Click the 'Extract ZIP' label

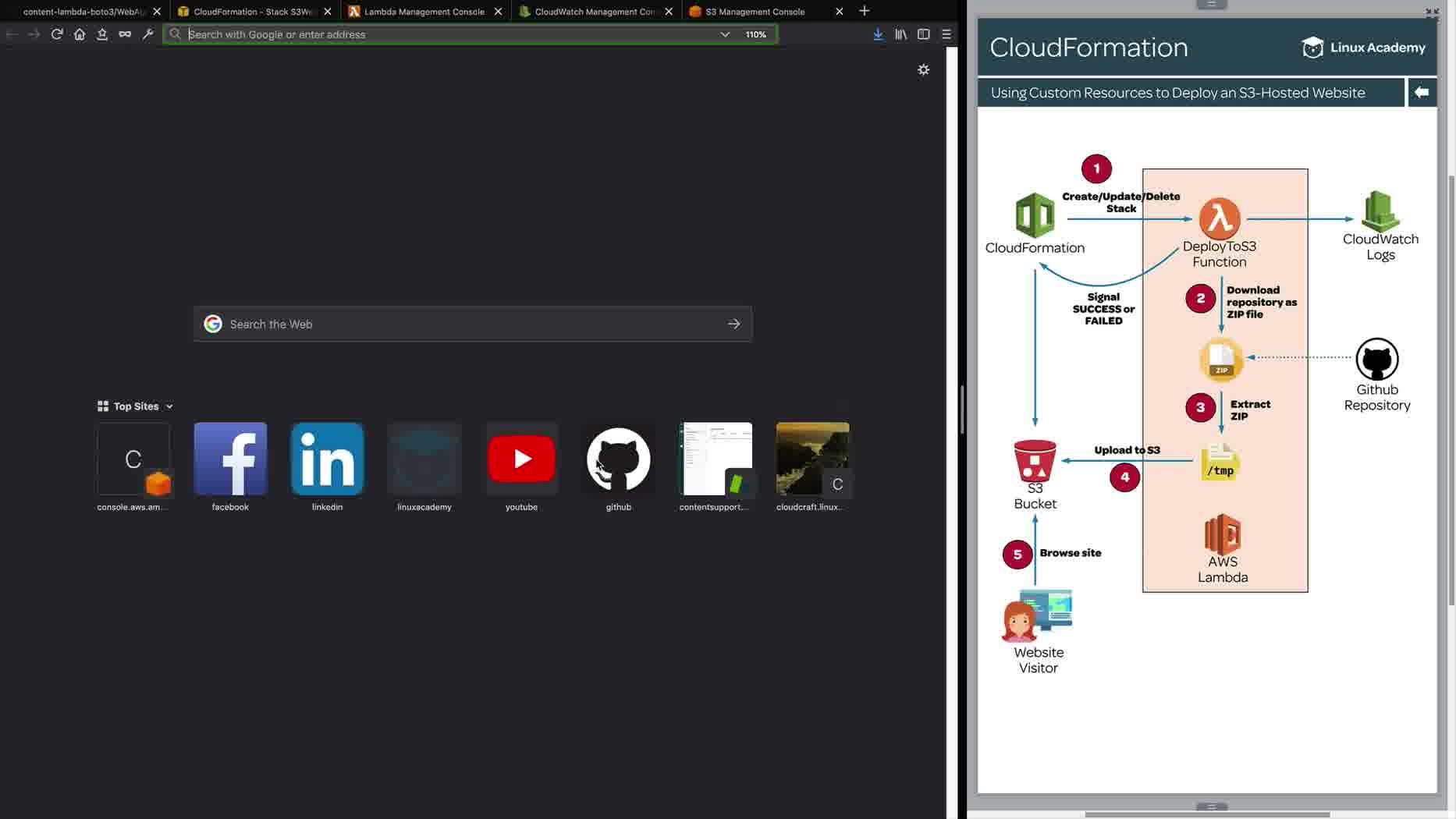(1250, 410)
